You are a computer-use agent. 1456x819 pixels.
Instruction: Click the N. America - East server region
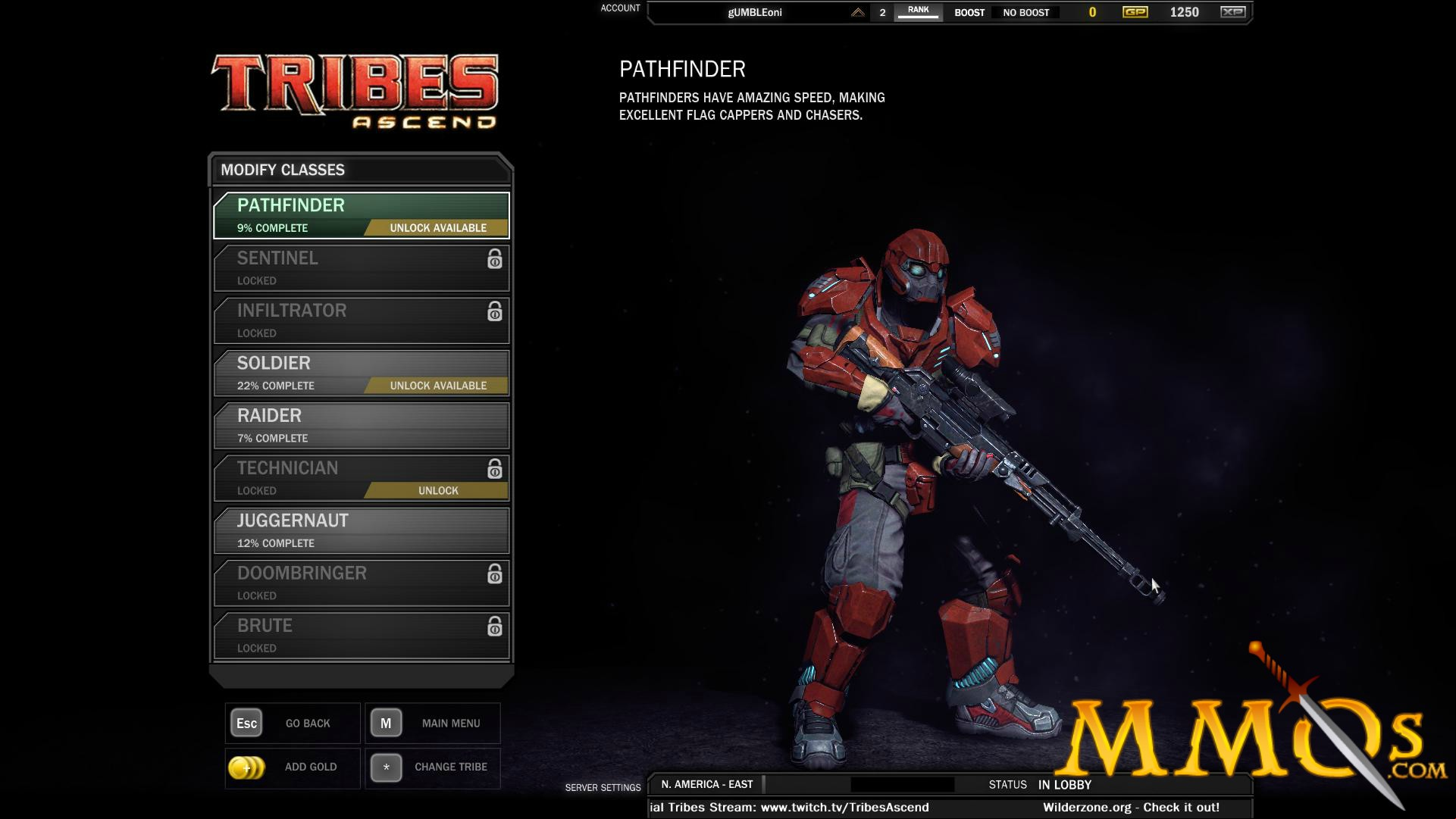click(x=707, y=784)
